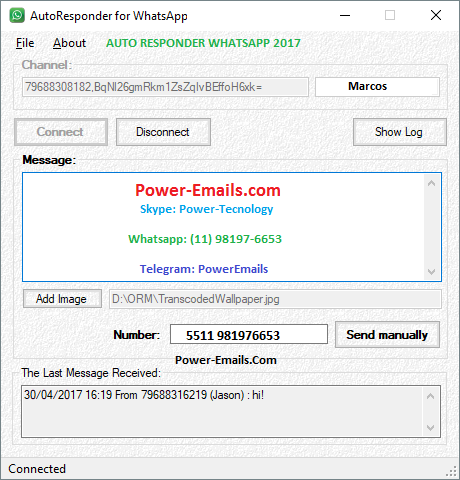This screenshot has height=480, width=460.
Task: Click the Number input field
Action: click(249, 334)
